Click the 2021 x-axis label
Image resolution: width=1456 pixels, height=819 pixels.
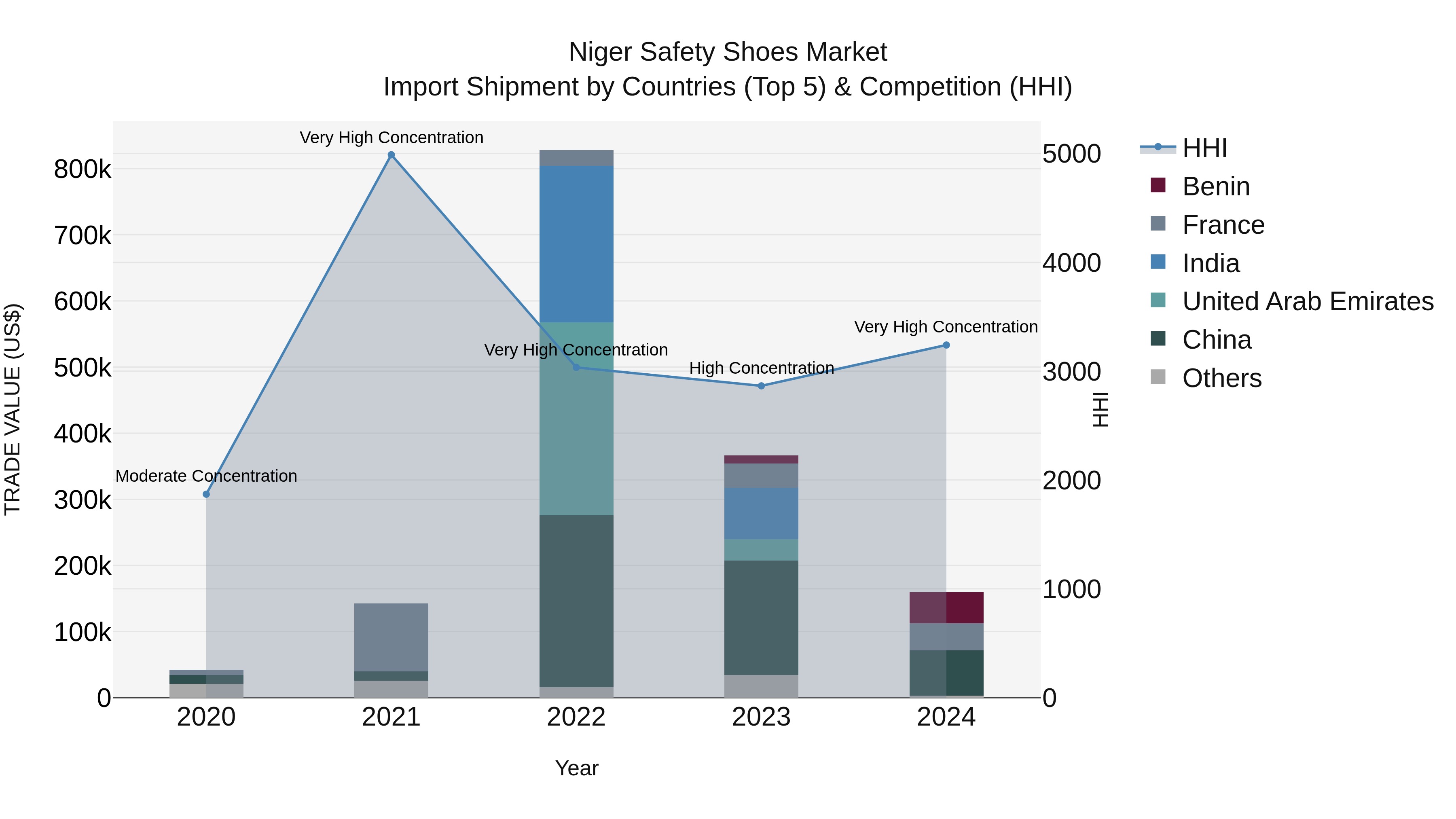(x=391, y=717)
